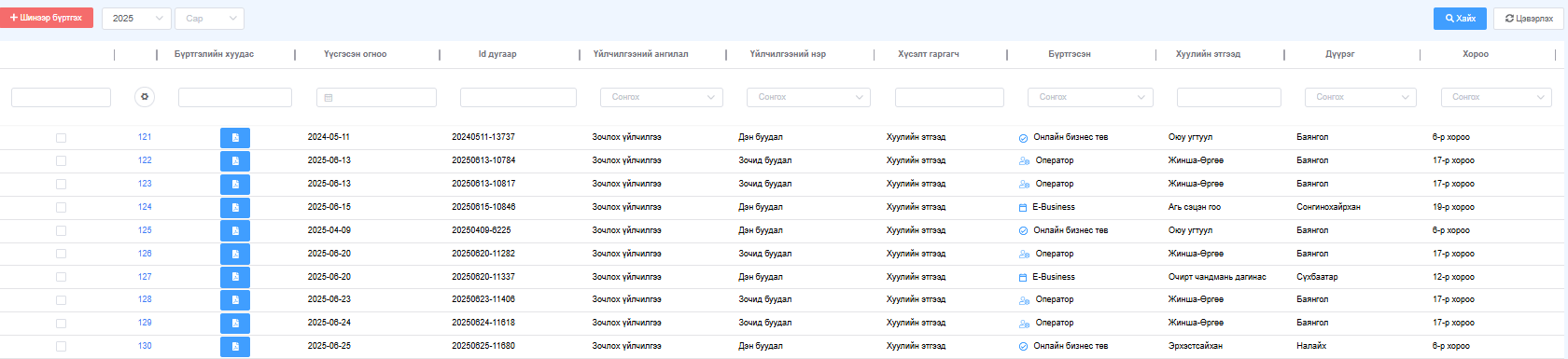Open the document icon for row 124
1568x359 pixels.
(x=235, y=208)
